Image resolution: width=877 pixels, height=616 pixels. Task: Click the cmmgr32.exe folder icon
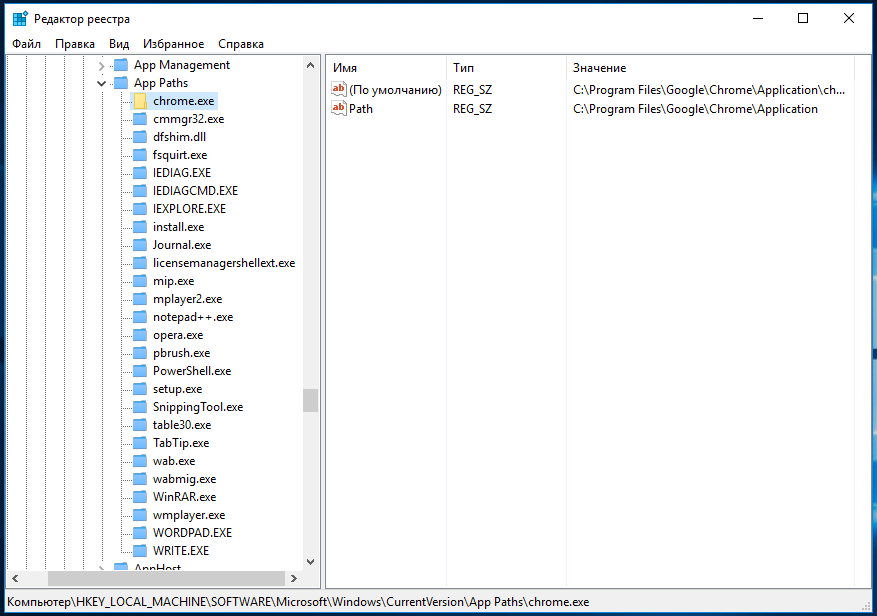point(140,119)
